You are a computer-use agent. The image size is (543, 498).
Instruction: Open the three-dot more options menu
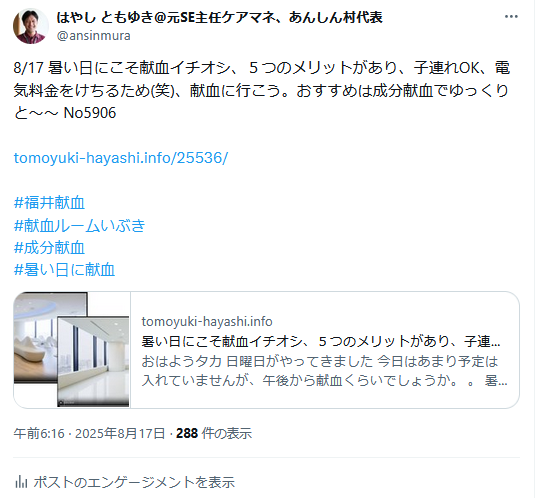coord(511,17)
